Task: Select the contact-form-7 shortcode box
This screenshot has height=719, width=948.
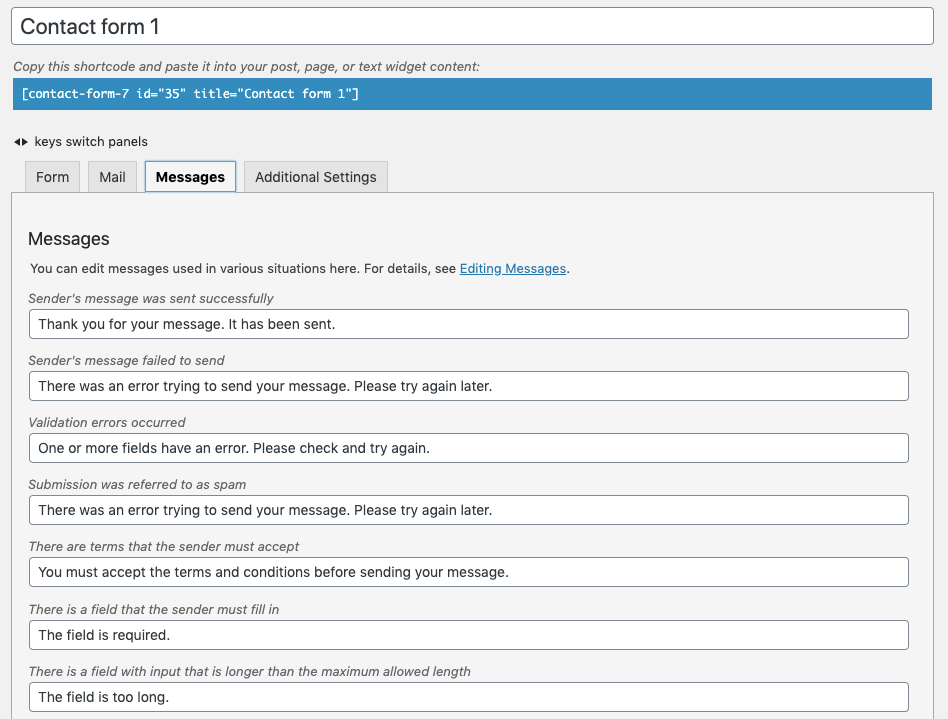Action: click(472, 94)
